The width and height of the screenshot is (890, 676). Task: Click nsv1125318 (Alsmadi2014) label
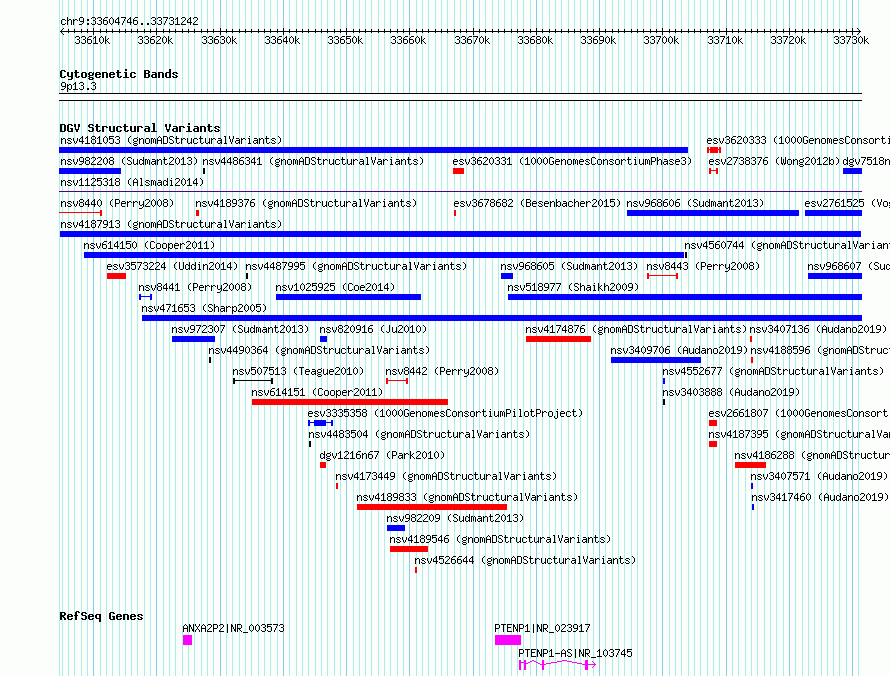coord(132,182)
